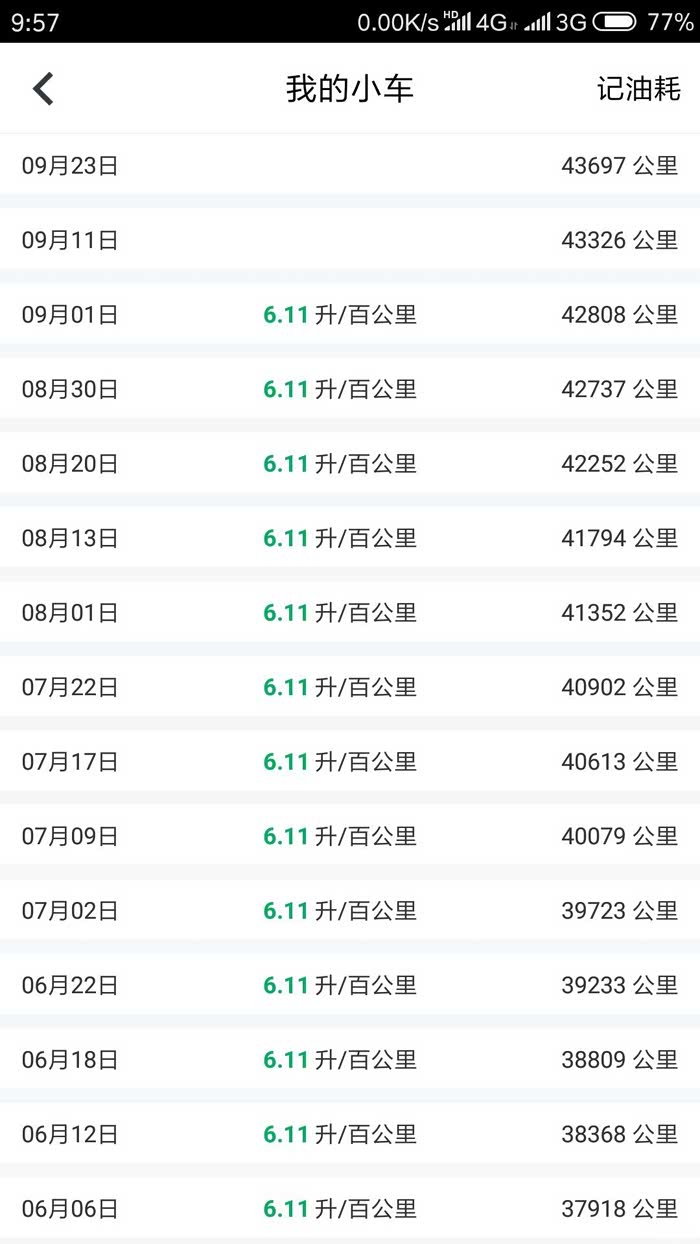
Task: Tap the 4G signal strength icon
Action: click(459, 22)
